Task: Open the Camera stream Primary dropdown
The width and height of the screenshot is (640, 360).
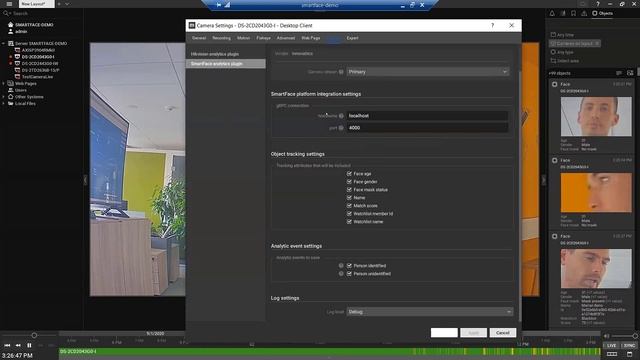Action: pos(428,72)
